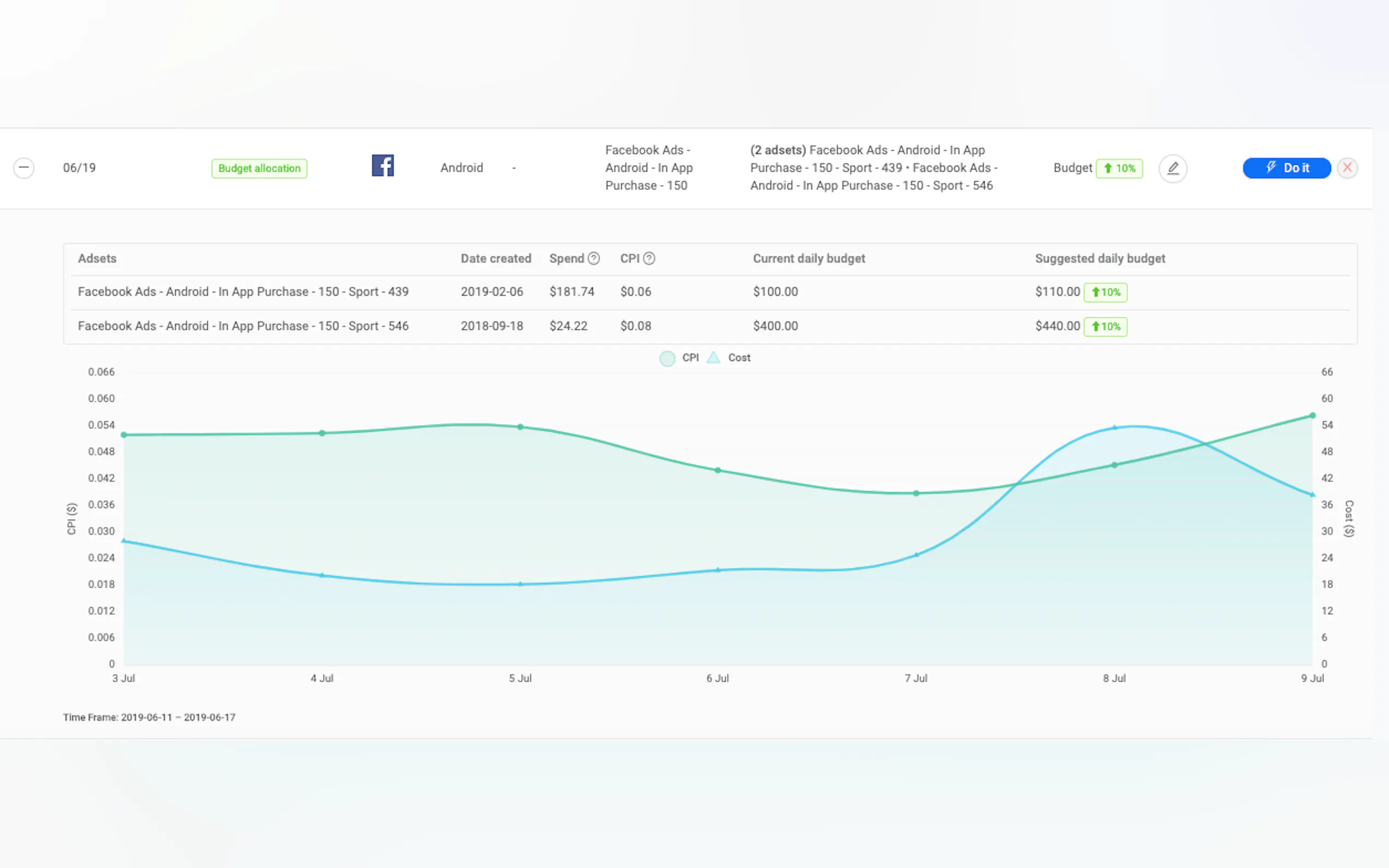Click the green 10% Budget badge

1119,168
